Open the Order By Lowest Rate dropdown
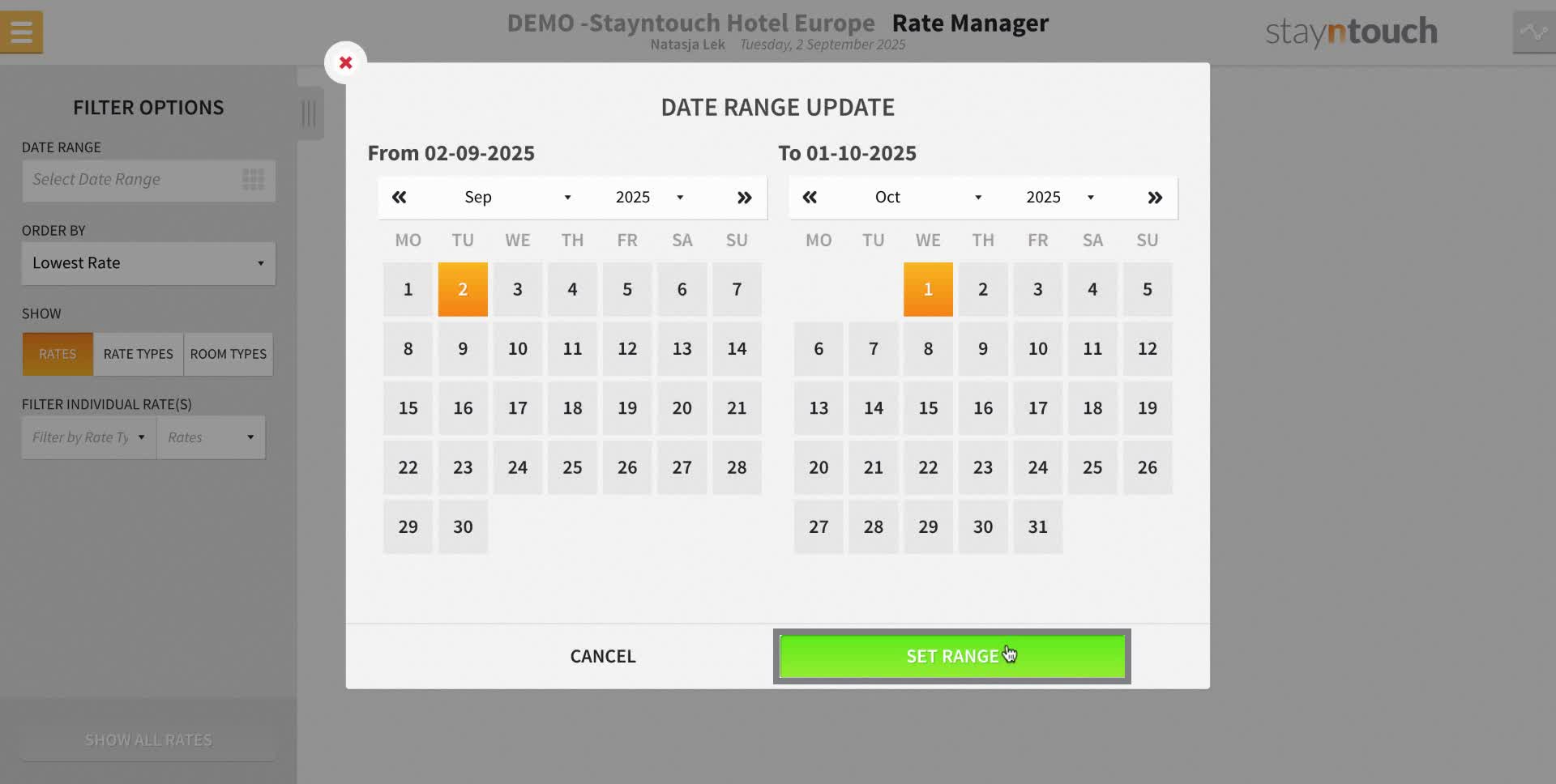 tap(148, 263)
